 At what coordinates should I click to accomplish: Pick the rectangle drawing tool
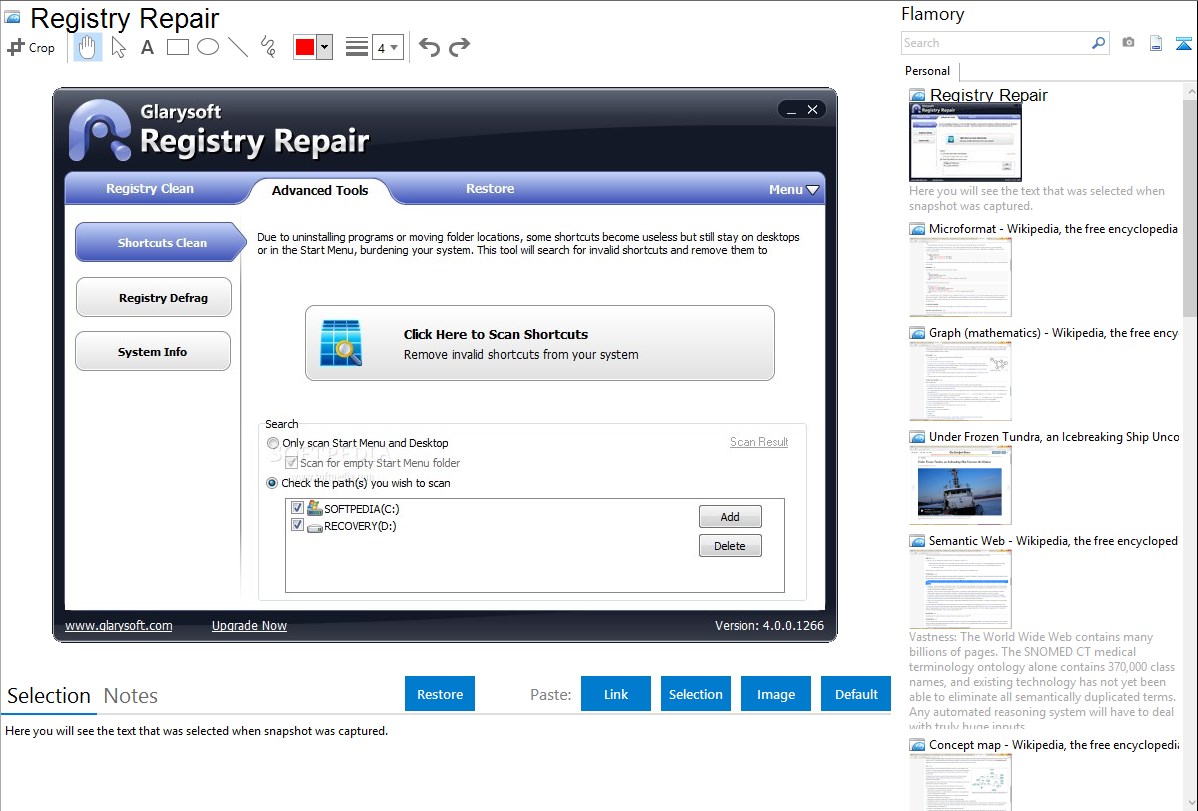[178, 47]
